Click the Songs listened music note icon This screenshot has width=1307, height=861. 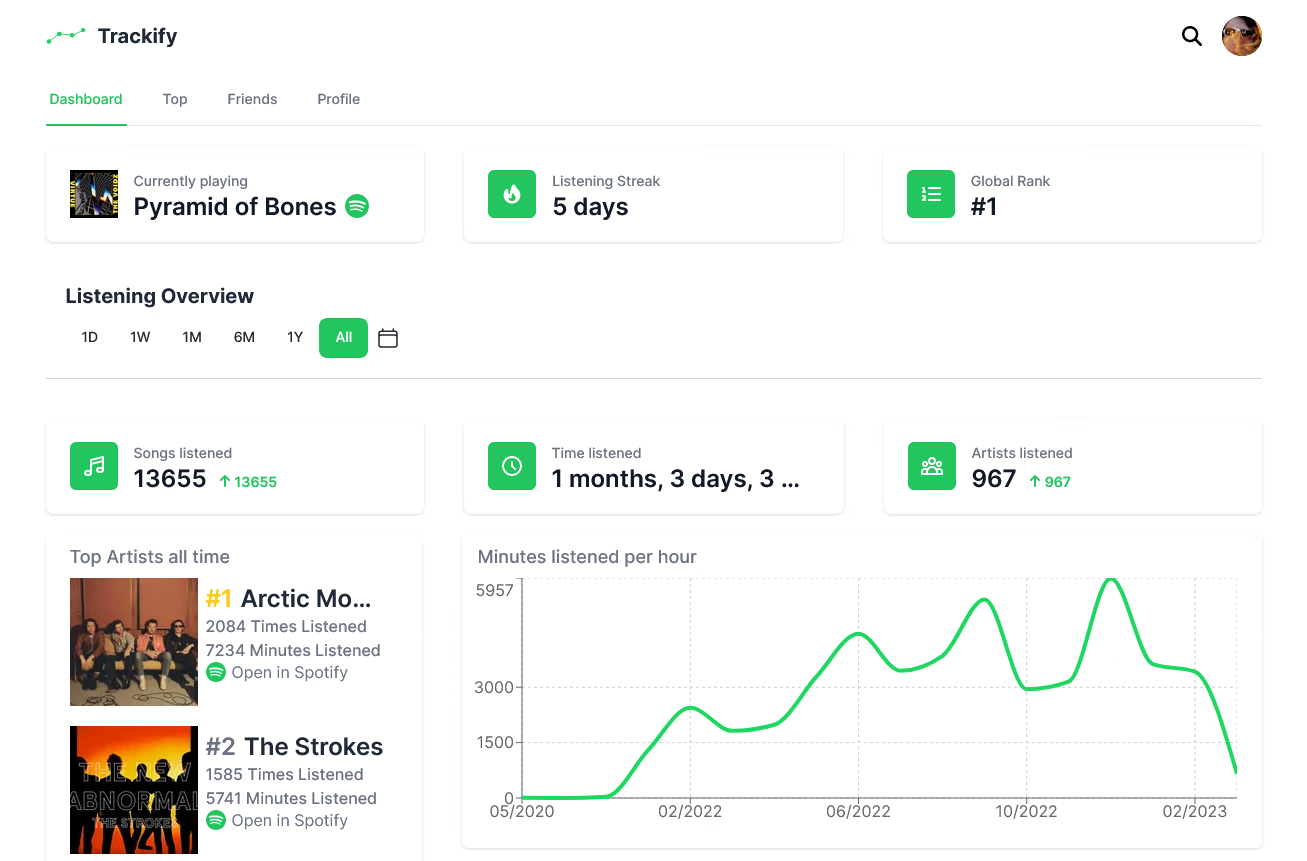[x=94, y=466]
